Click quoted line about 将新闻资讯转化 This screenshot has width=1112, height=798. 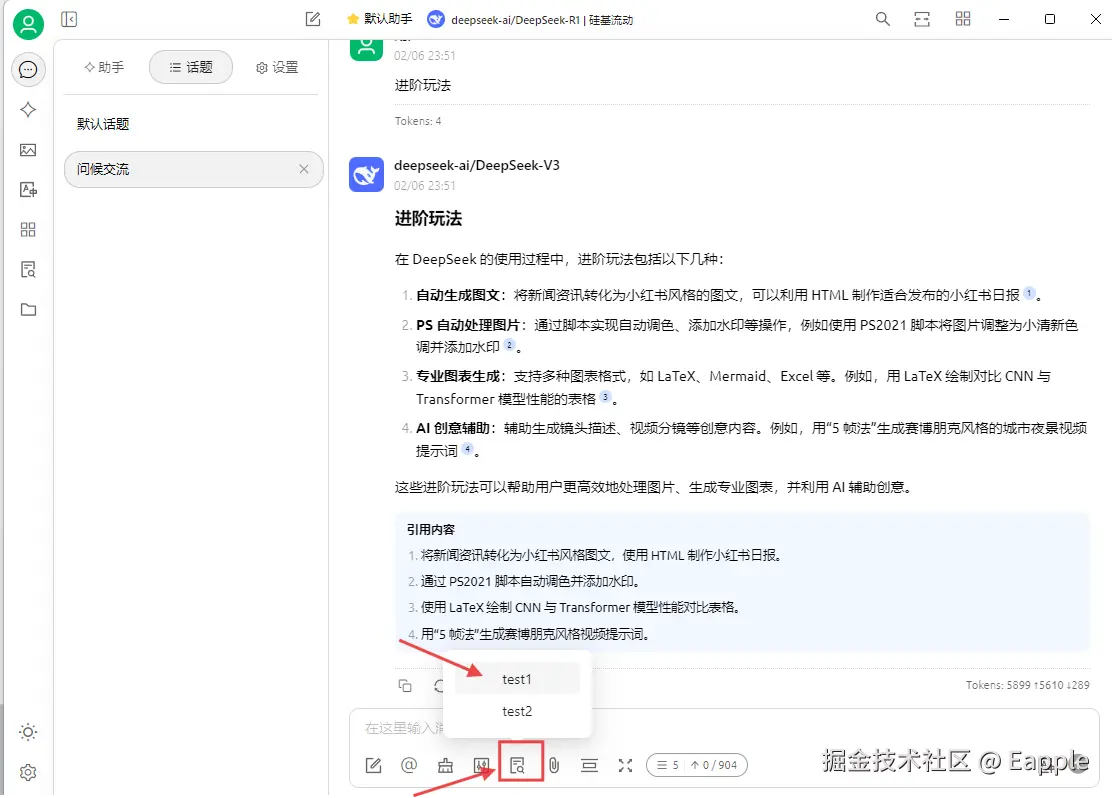pyautogui.click(x=600, y=555)
